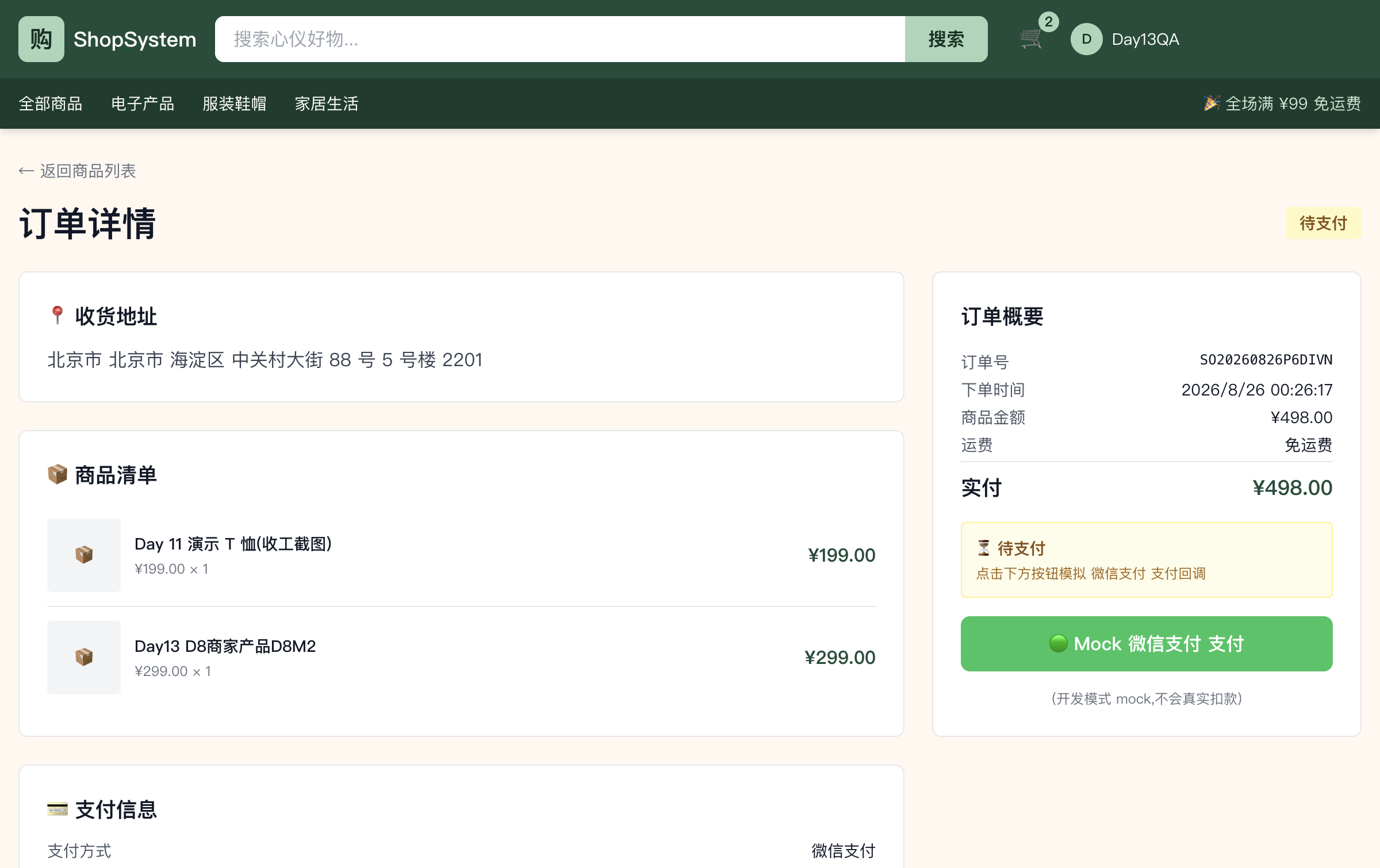The height and width of the screenshot is (868, 1380).
Task: Click the 搜索 button
Action: [x=946, y=39]
